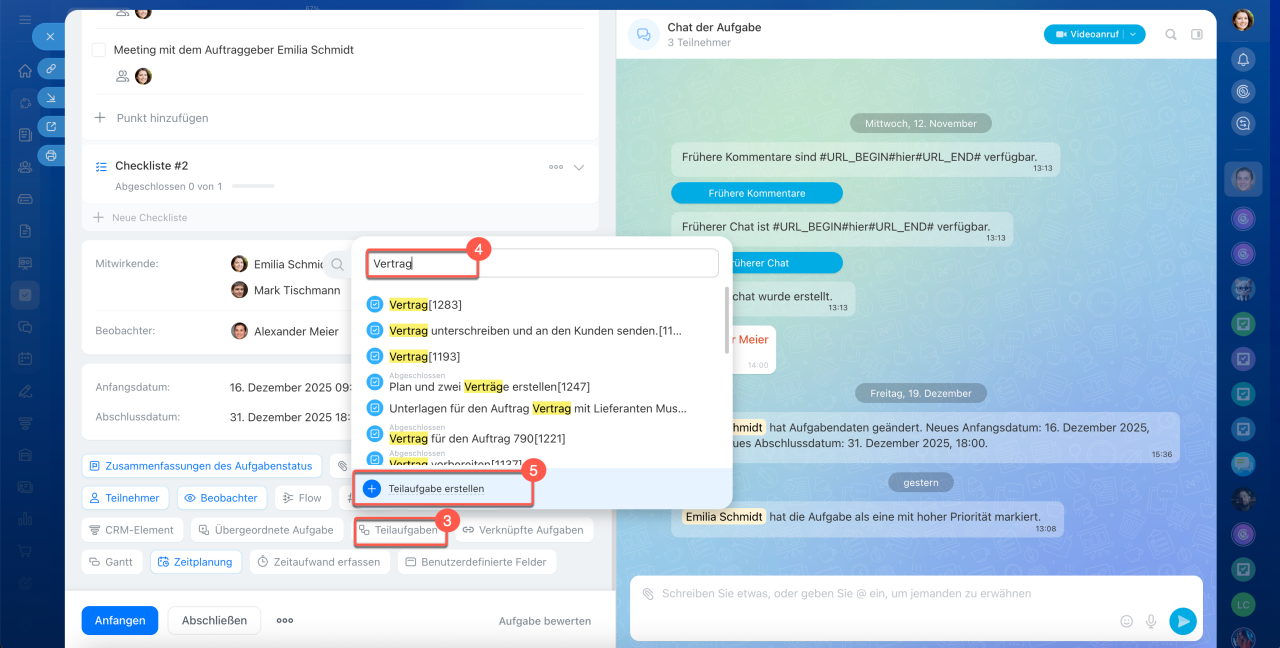This screenshot has height=648, width=1280.
Task: Open the Checkliste #2 three-dot menu
Action: pyautogui.click(x=556, y=167)
